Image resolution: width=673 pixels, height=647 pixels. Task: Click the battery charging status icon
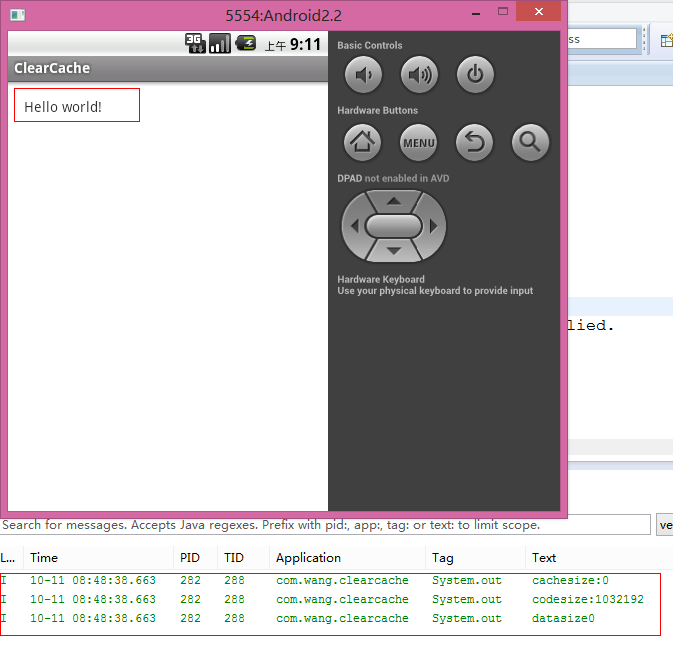coord(246,43)
